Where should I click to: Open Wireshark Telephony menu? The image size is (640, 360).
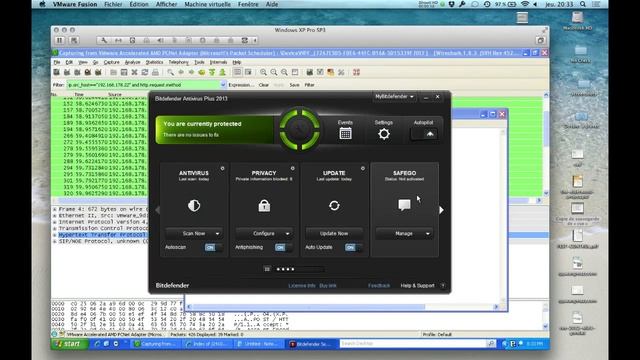[x=179, y=62]
